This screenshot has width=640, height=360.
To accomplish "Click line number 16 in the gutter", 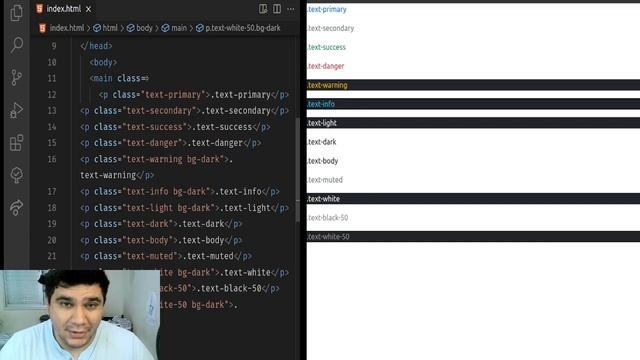I will 52,159.
